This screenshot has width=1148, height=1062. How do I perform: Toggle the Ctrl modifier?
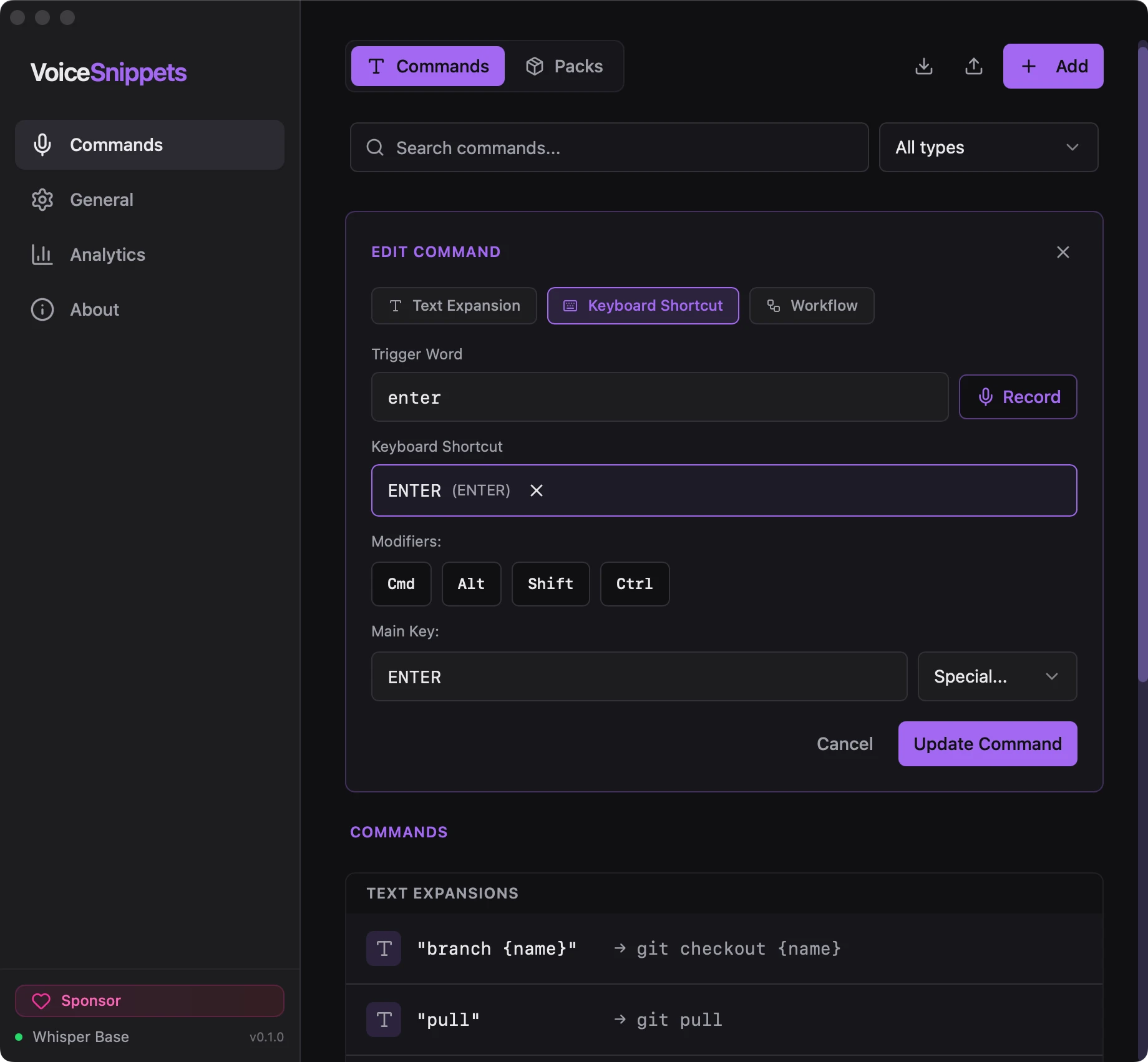coord(635,584)
